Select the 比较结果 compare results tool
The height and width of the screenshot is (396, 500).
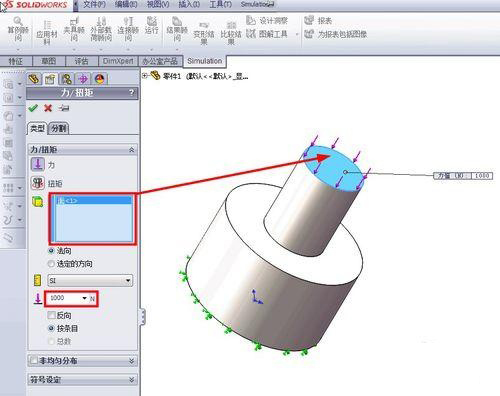pos(231,33)
